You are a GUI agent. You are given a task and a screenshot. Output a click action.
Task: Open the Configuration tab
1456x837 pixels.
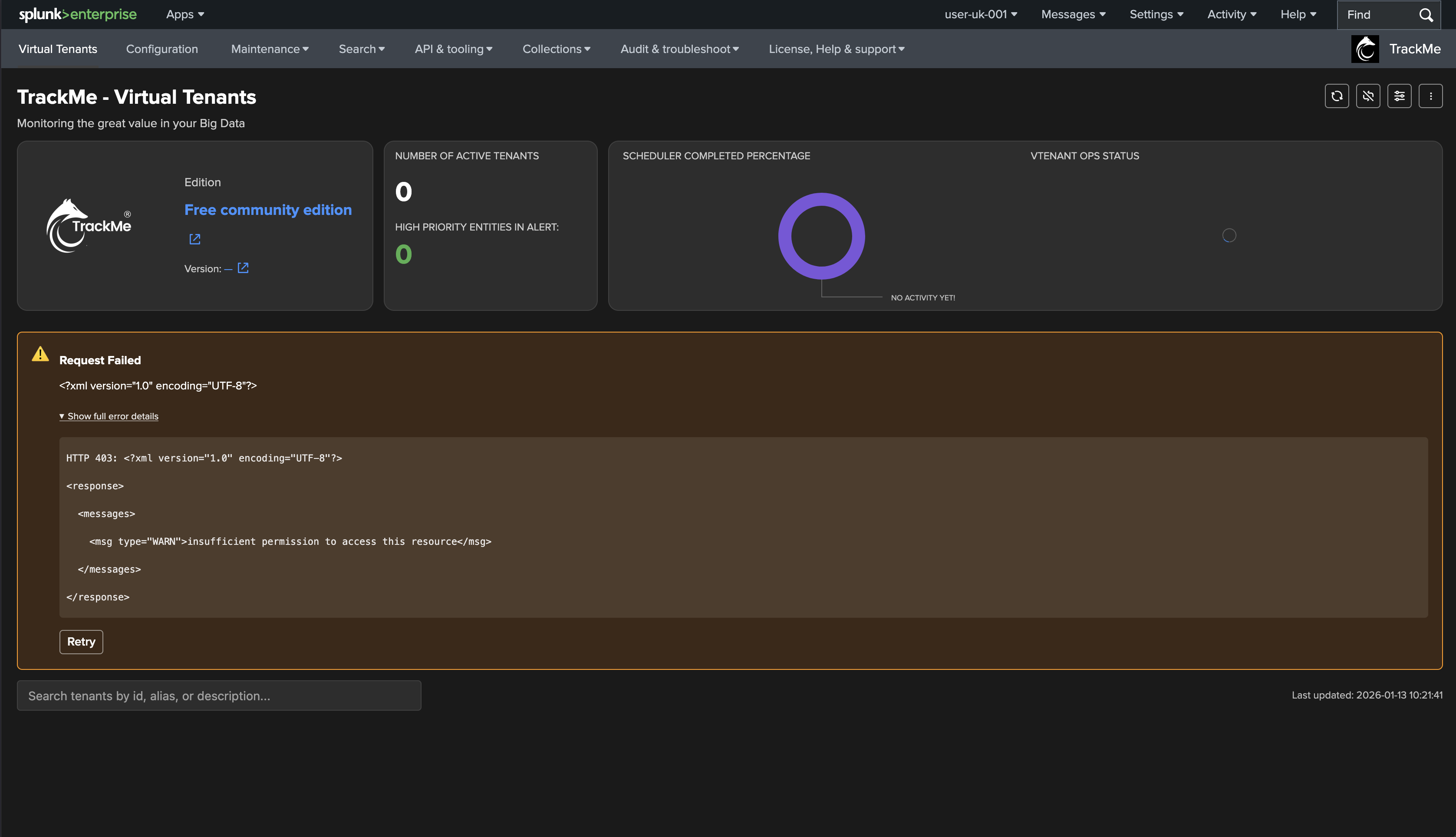click(x=162, y=49)
